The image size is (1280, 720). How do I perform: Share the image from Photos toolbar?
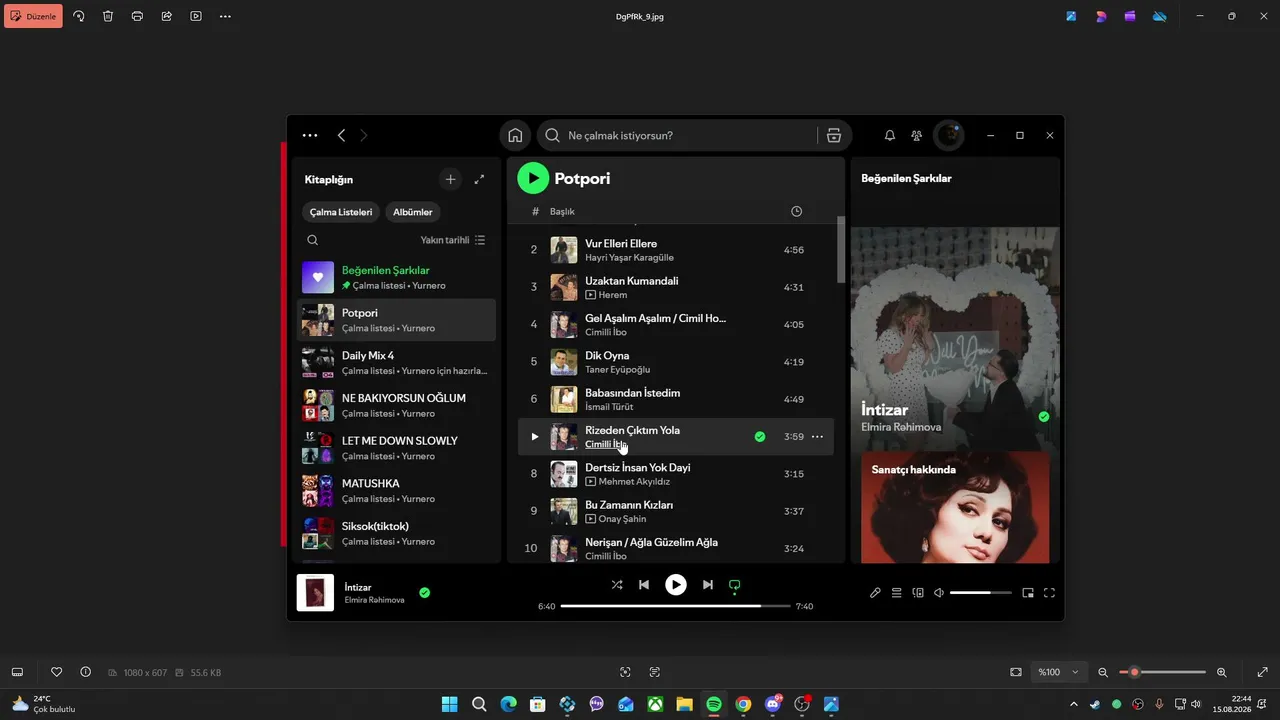point(166,16)
